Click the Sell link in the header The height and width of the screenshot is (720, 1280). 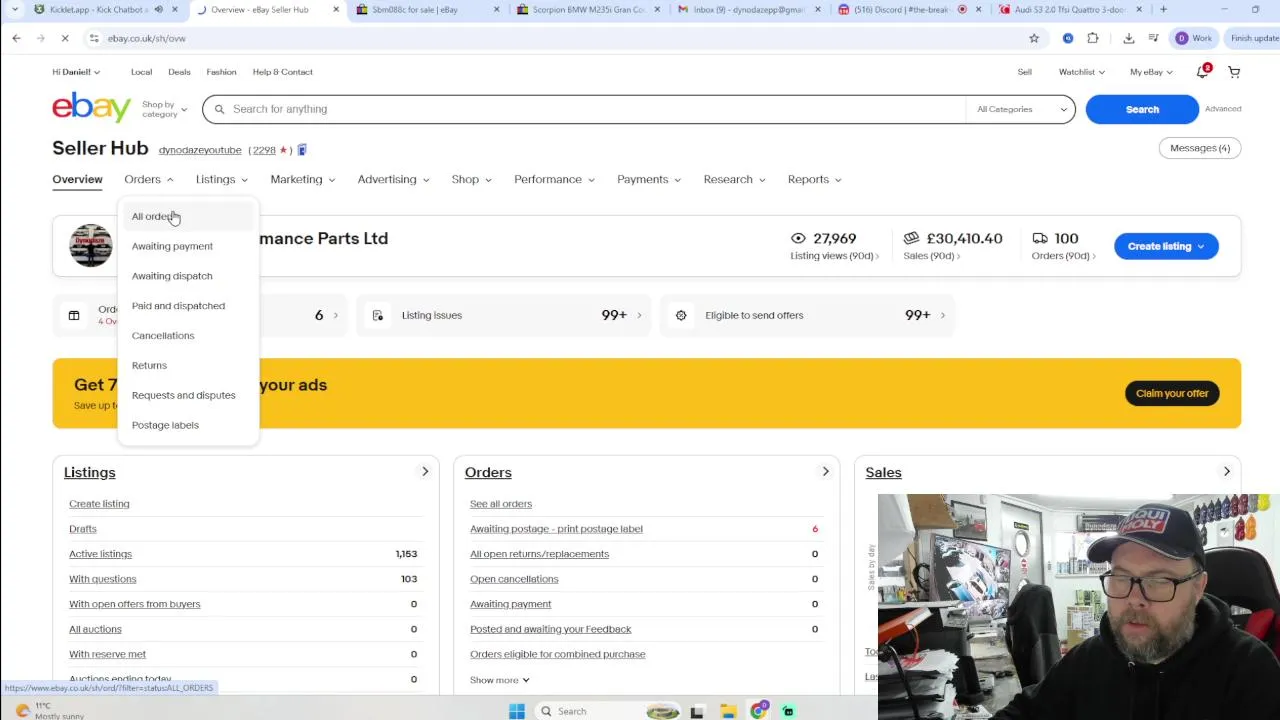(x=1025, y=72)
